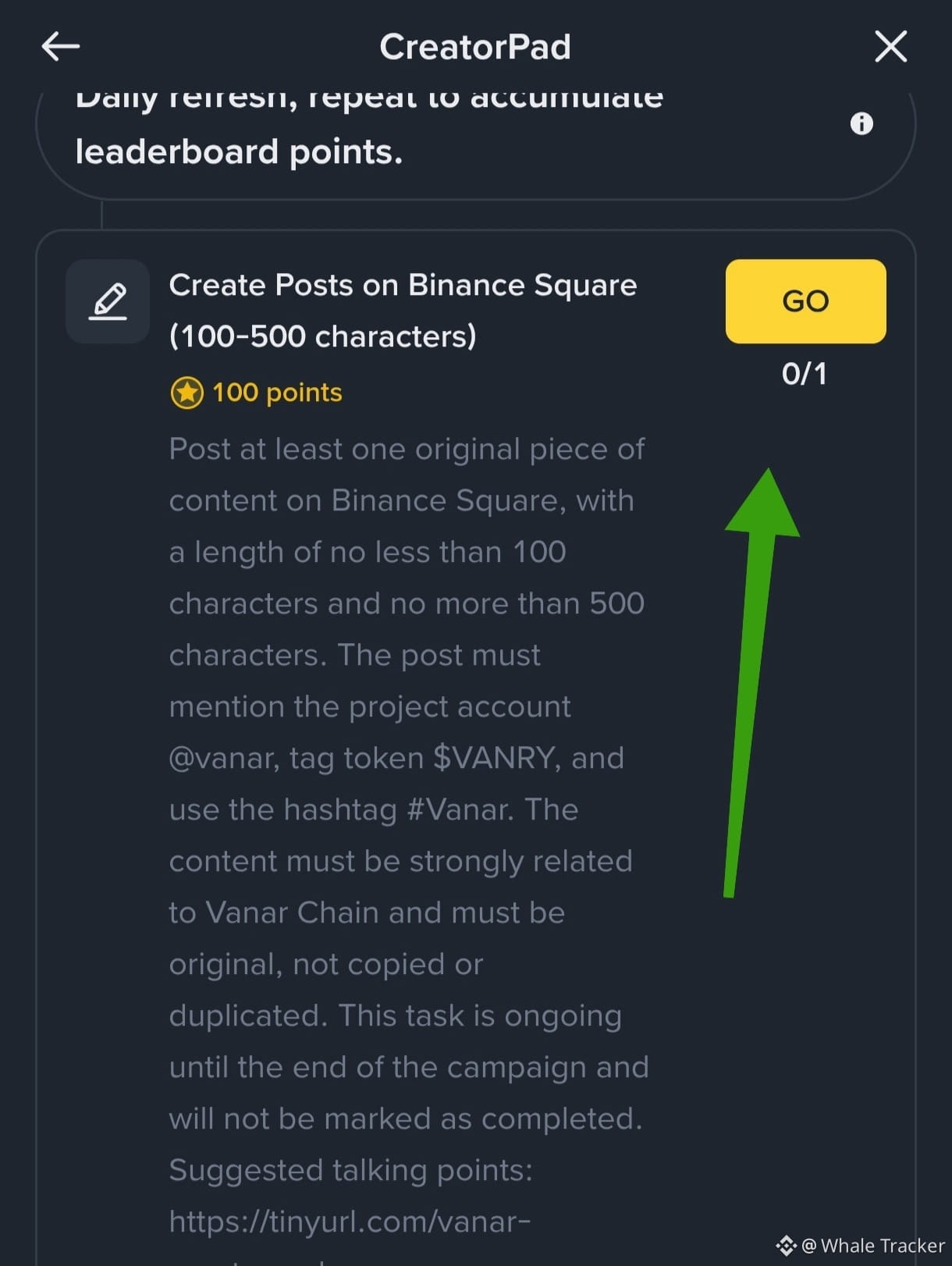Click the large green arrow annotation
Screen dimensions: 952x1266
click(x=755, y=679)
